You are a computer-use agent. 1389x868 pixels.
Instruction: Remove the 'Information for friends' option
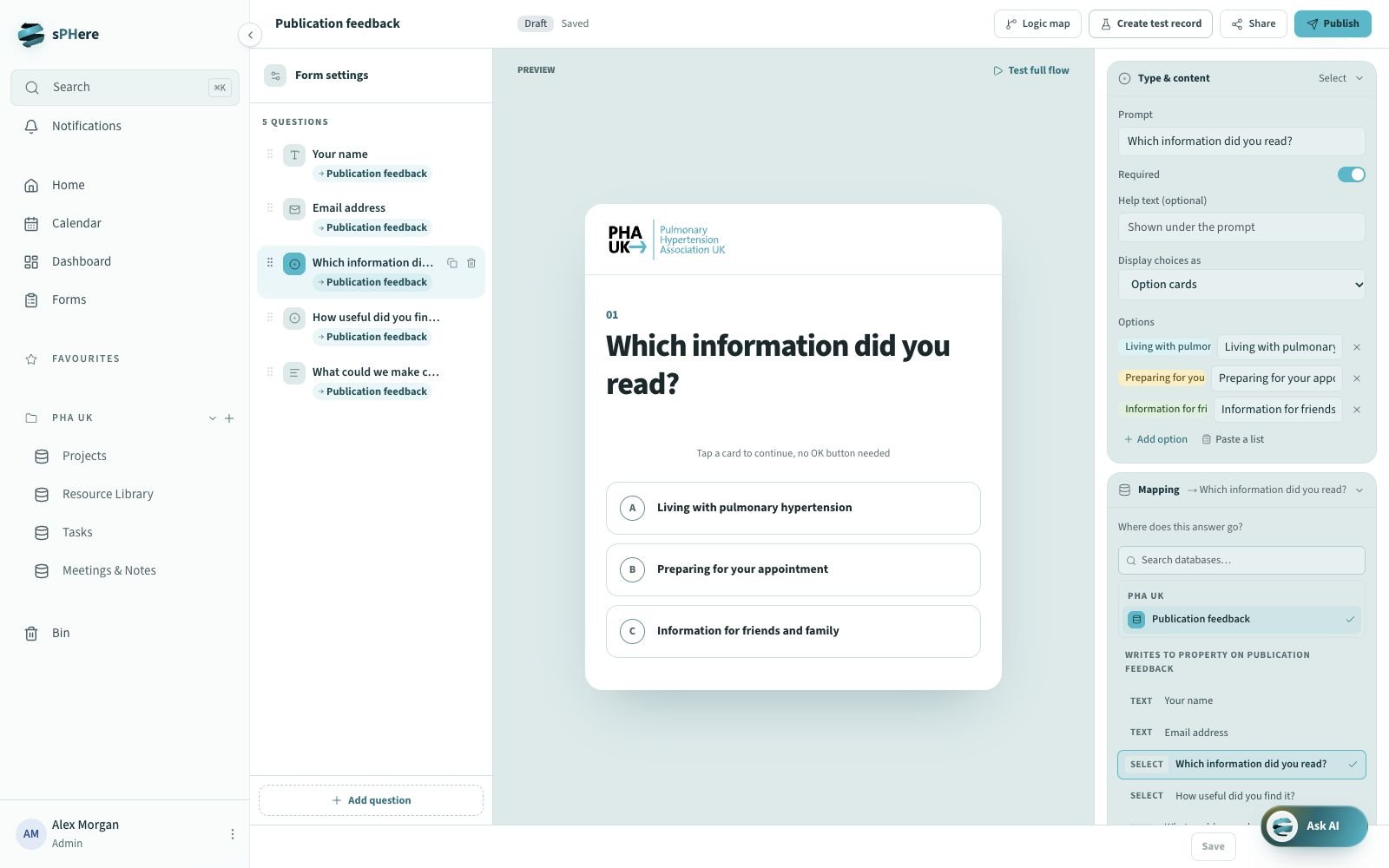1357,410
